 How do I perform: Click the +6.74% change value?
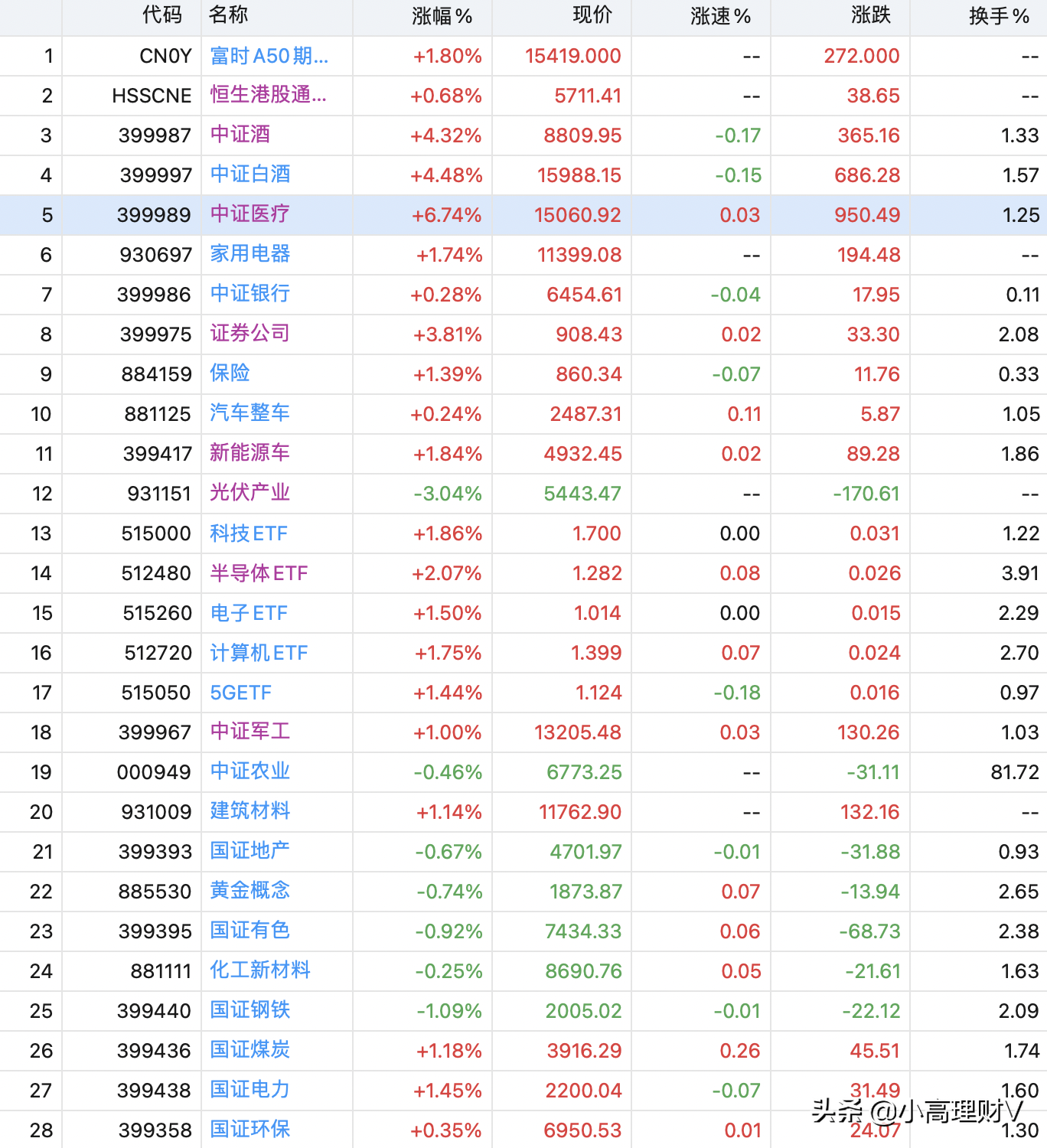click(x=447, y=215)
